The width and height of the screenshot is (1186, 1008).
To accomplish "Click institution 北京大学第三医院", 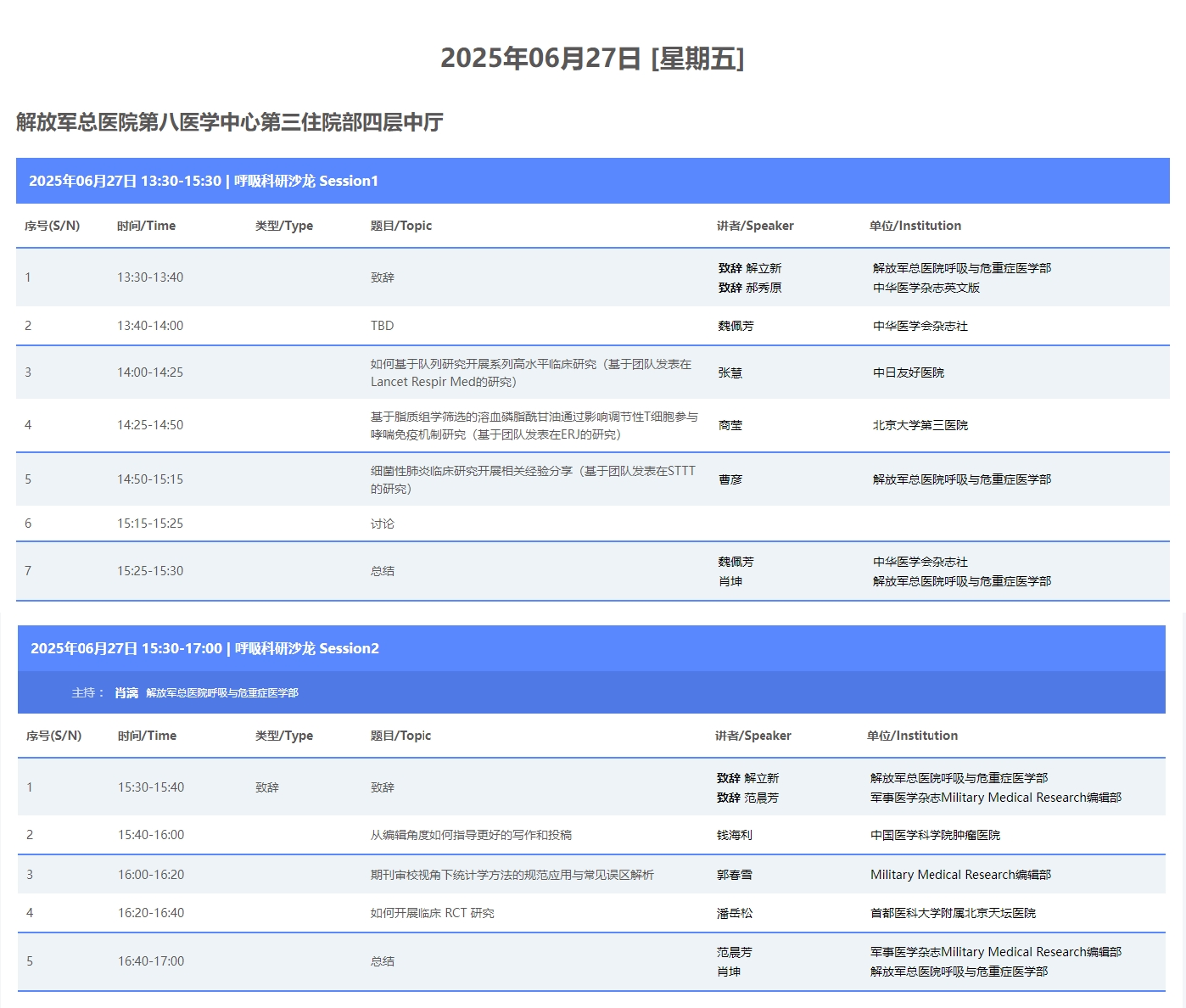I will [920, 425].
